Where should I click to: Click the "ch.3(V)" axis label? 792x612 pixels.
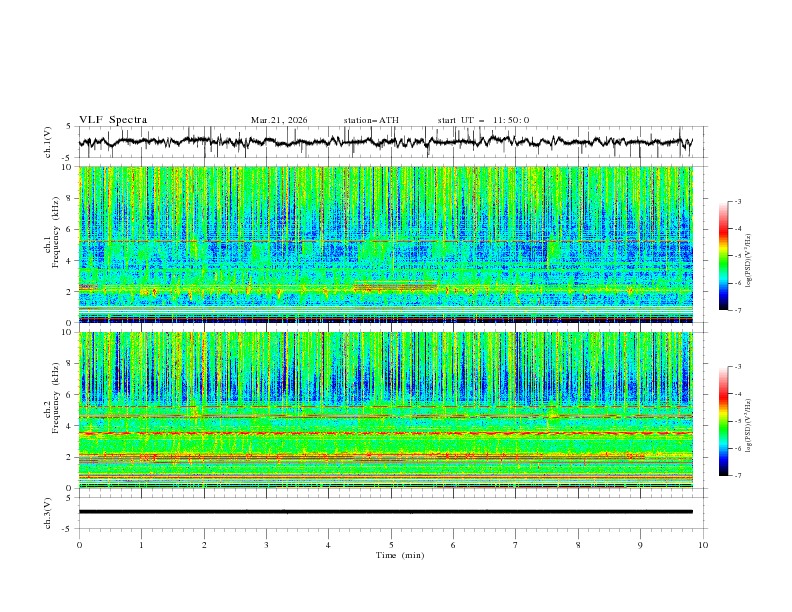coord(48,513)
